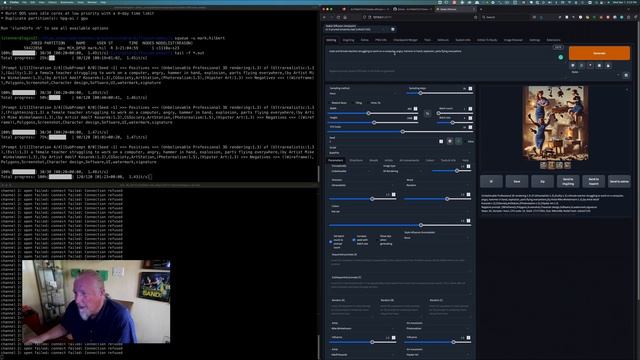The image size is (640, 360).
Task: Randomize seed with the dice icon
Action: 450,141
